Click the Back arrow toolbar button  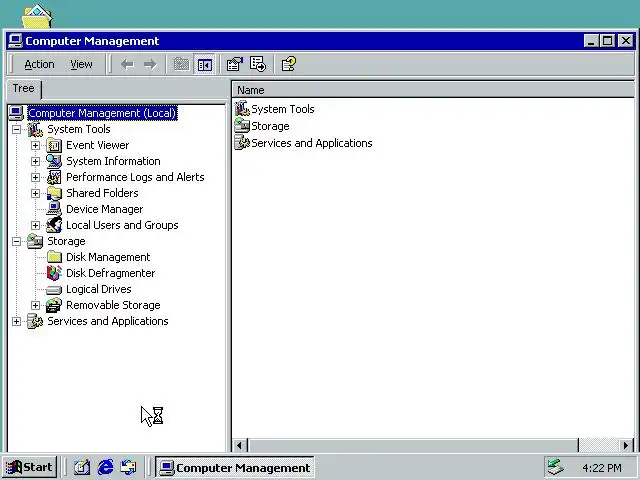point(127,64)
